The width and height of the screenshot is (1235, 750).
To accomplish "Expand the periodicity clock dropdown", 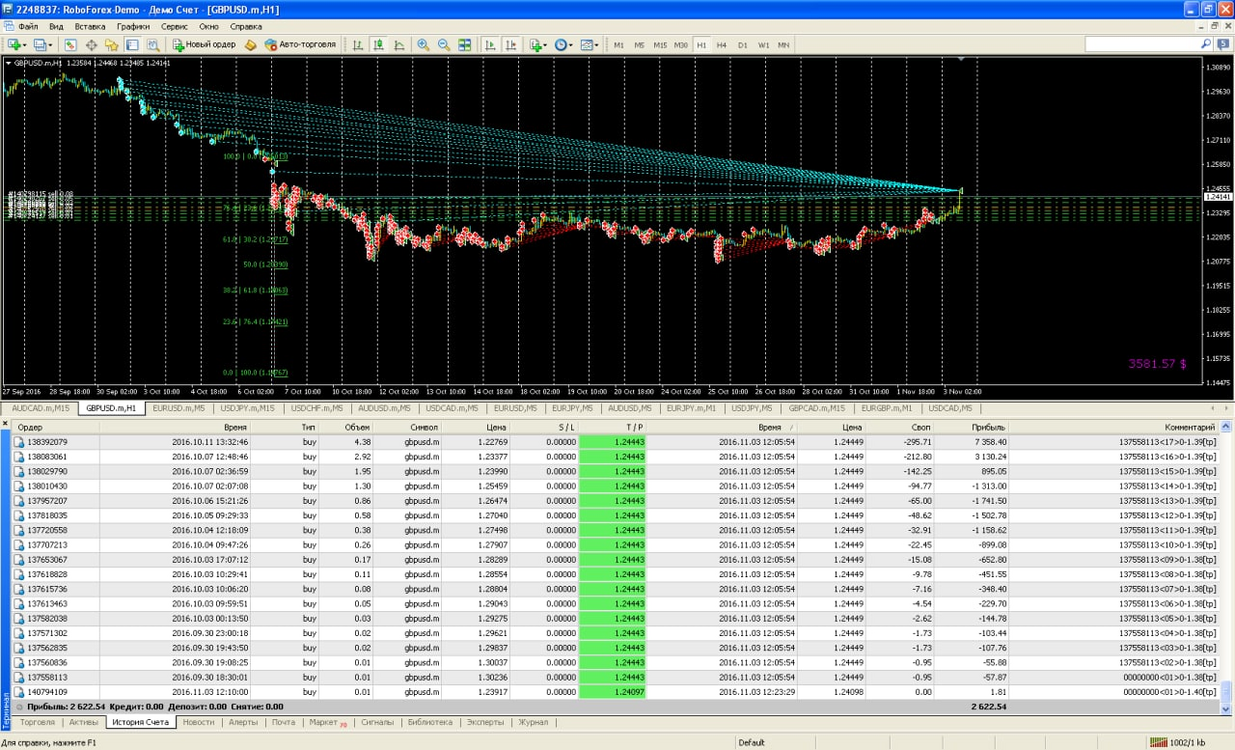I will (x=573, y=45).
